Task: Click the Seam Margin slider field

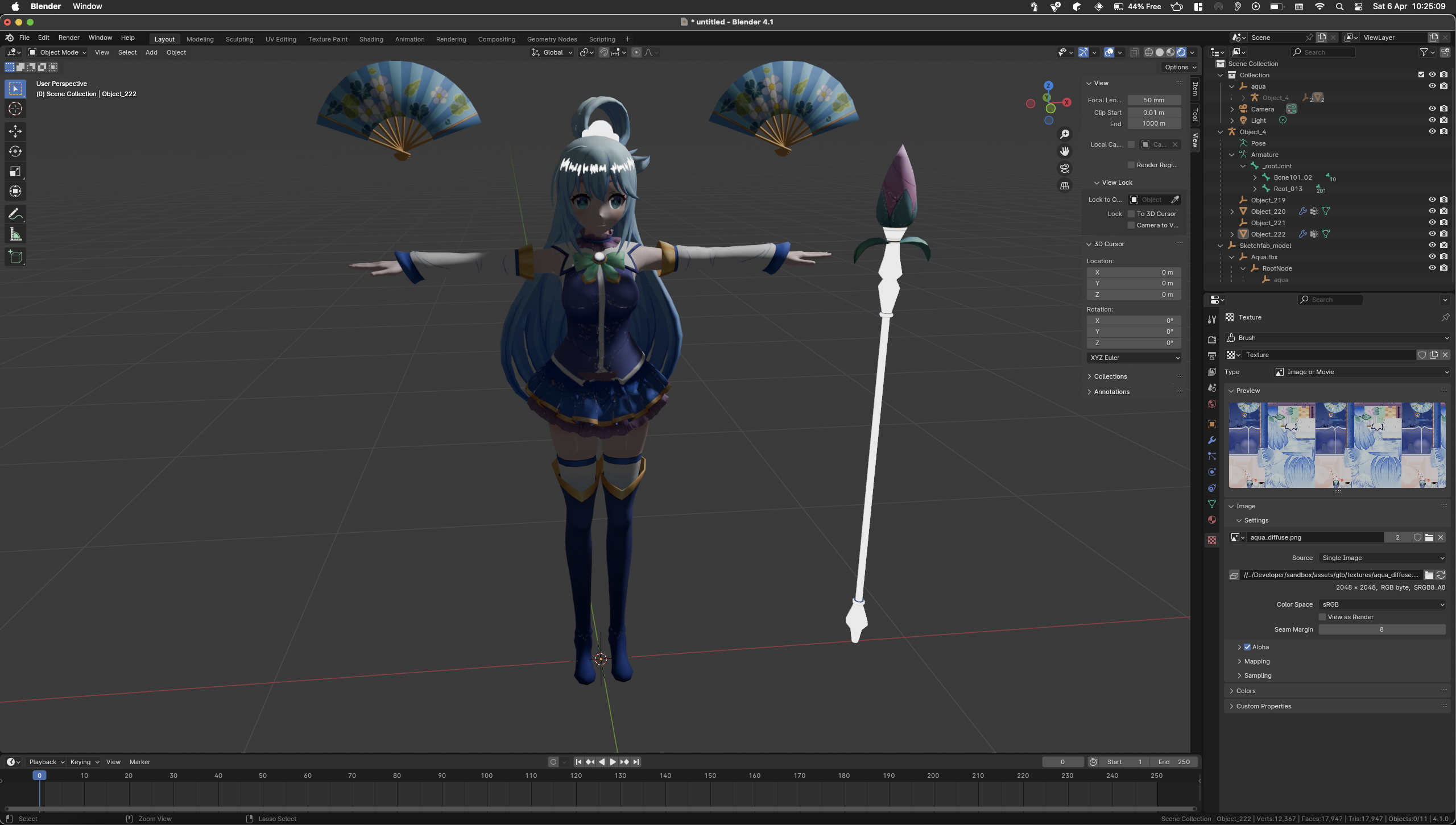Action: (x=1381, y=629)
